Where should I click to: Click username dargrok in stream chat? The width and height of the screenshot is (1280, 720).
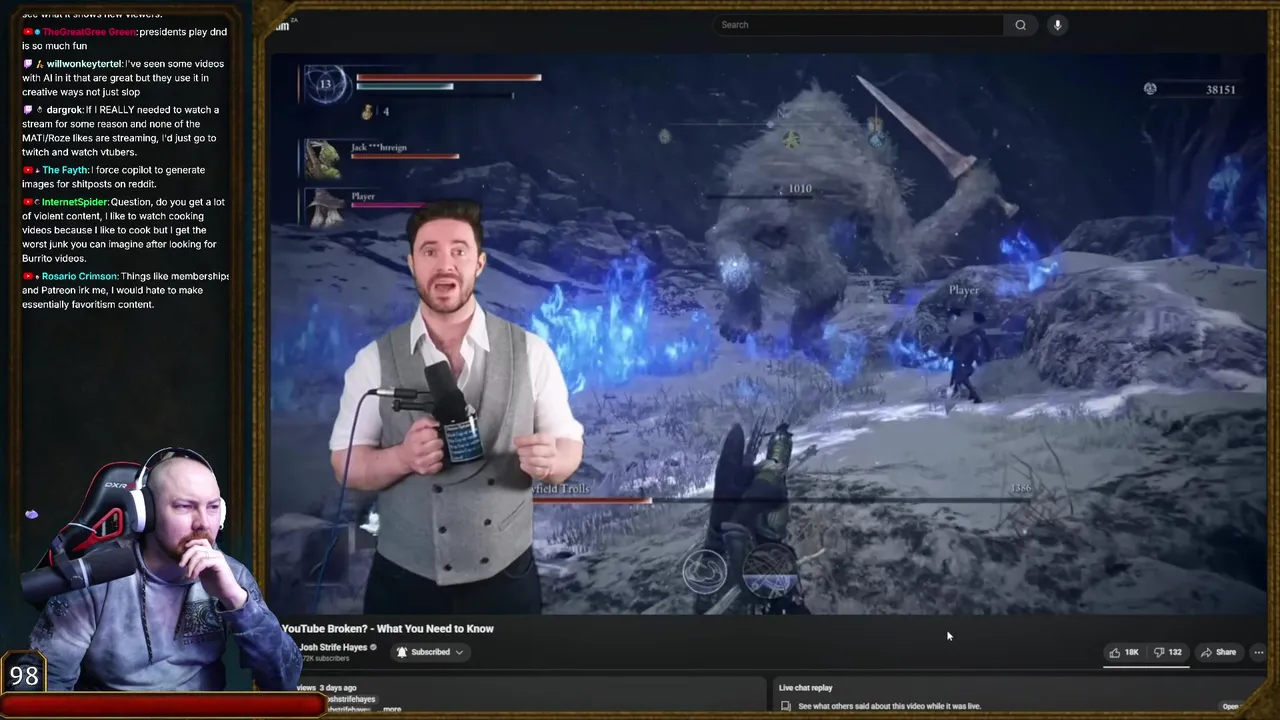64,110
